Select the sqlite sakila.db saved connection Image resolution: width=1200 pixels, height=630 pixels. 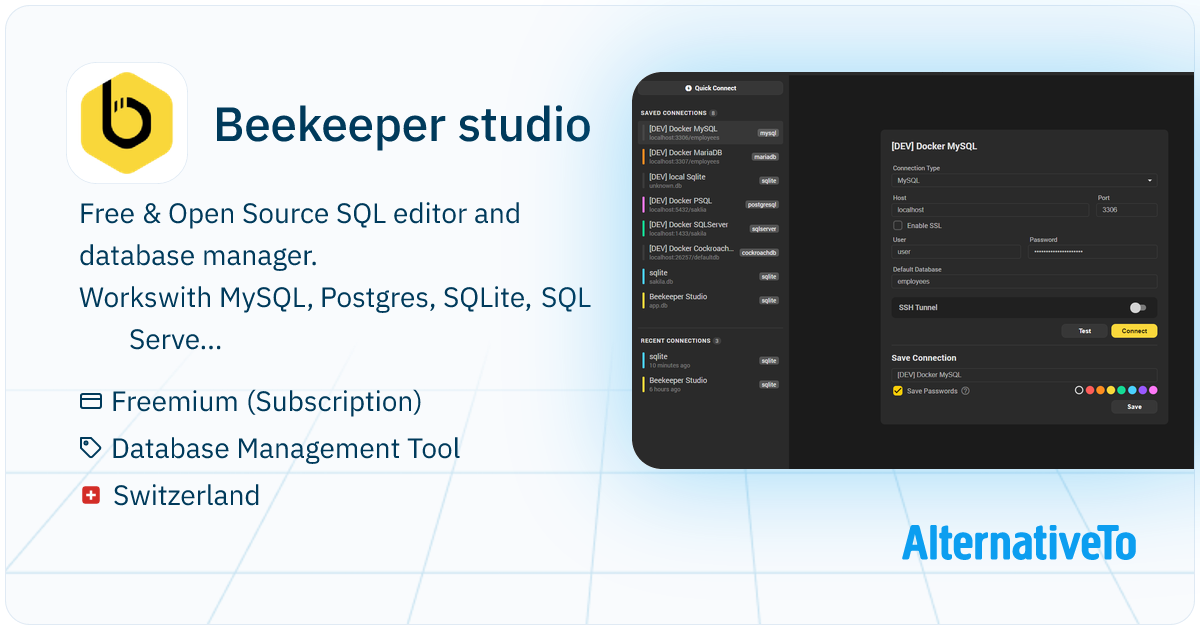[x=711, y=277]
